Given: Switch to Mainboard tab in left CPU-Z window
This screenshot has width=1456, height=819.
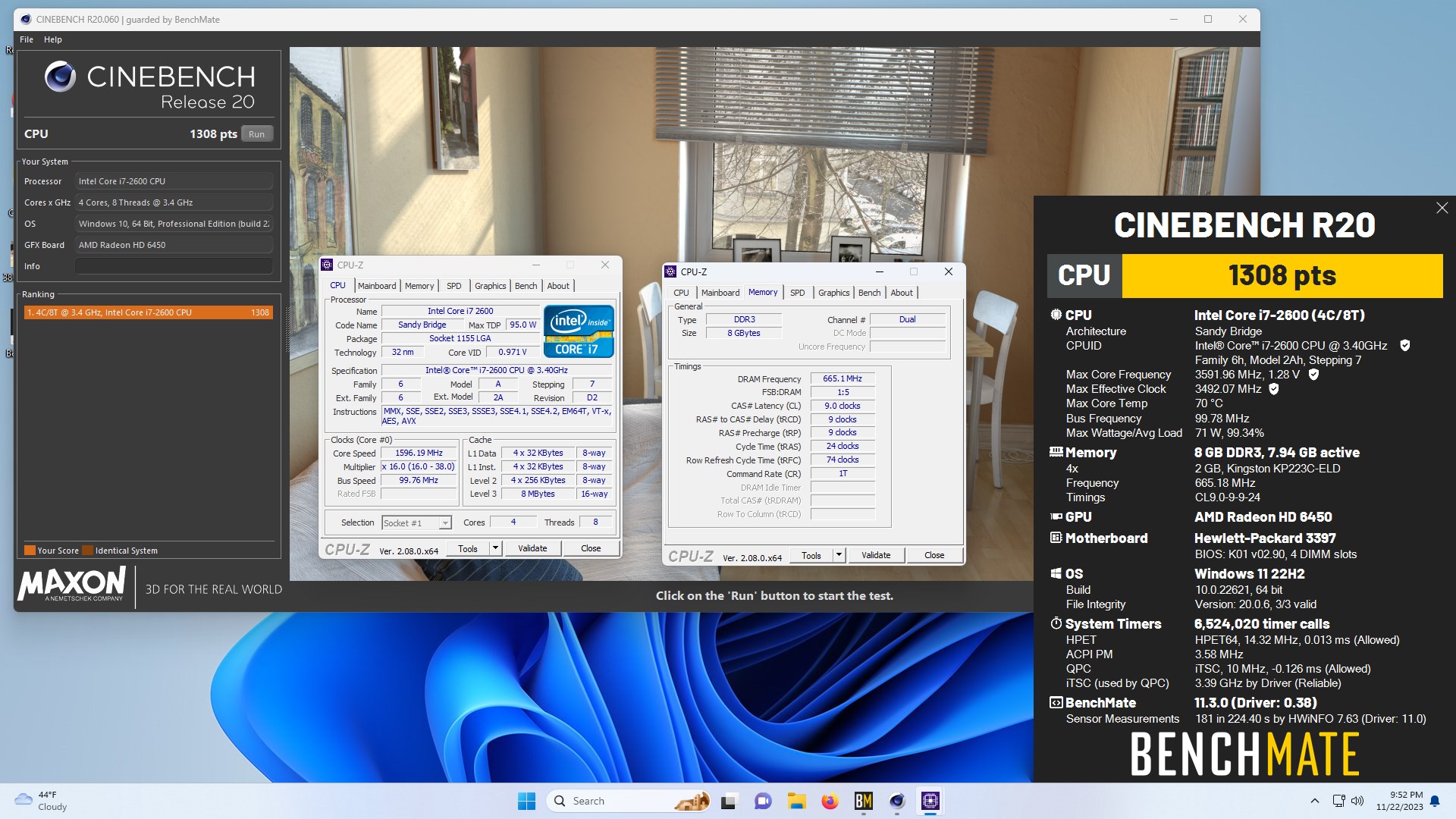Looking at the screenshot, I should click(377, 286).
